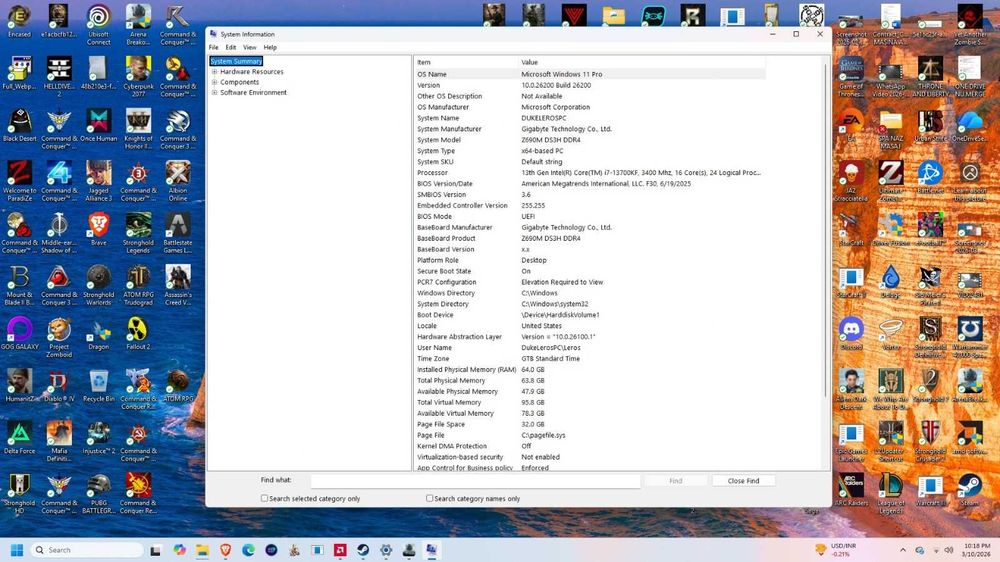Open the Black Desert desktop icon
The image size is (1000, 562).
(19, 126)
